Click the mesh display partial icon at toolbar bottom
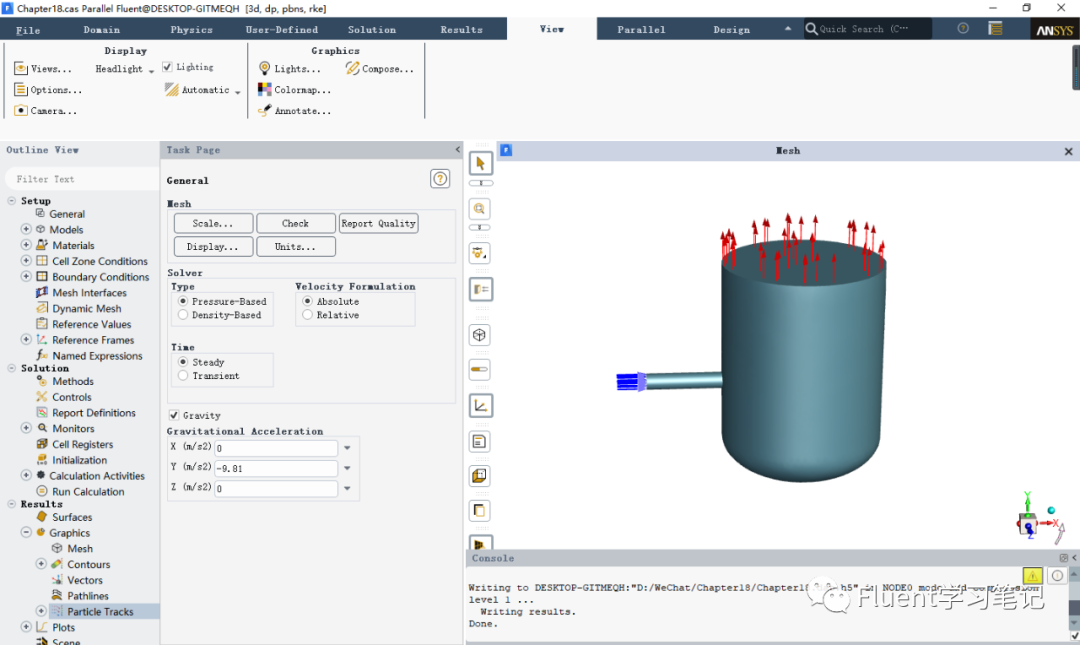Image resolution: width=1080 pixels, height=645 pixels. 480,542
